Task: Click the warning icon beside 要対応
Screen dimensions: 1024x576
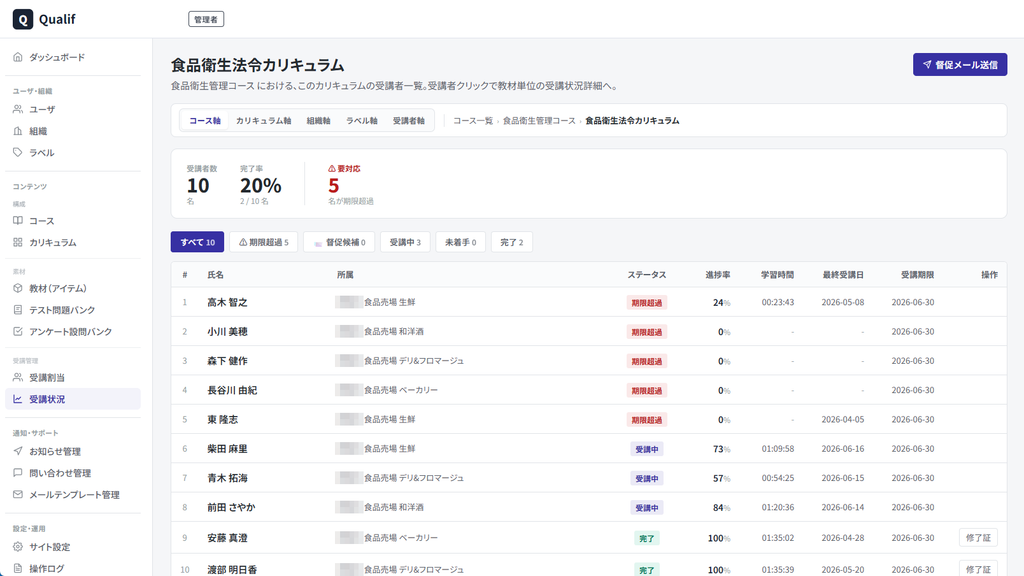Action: click(x=332, y=168)
